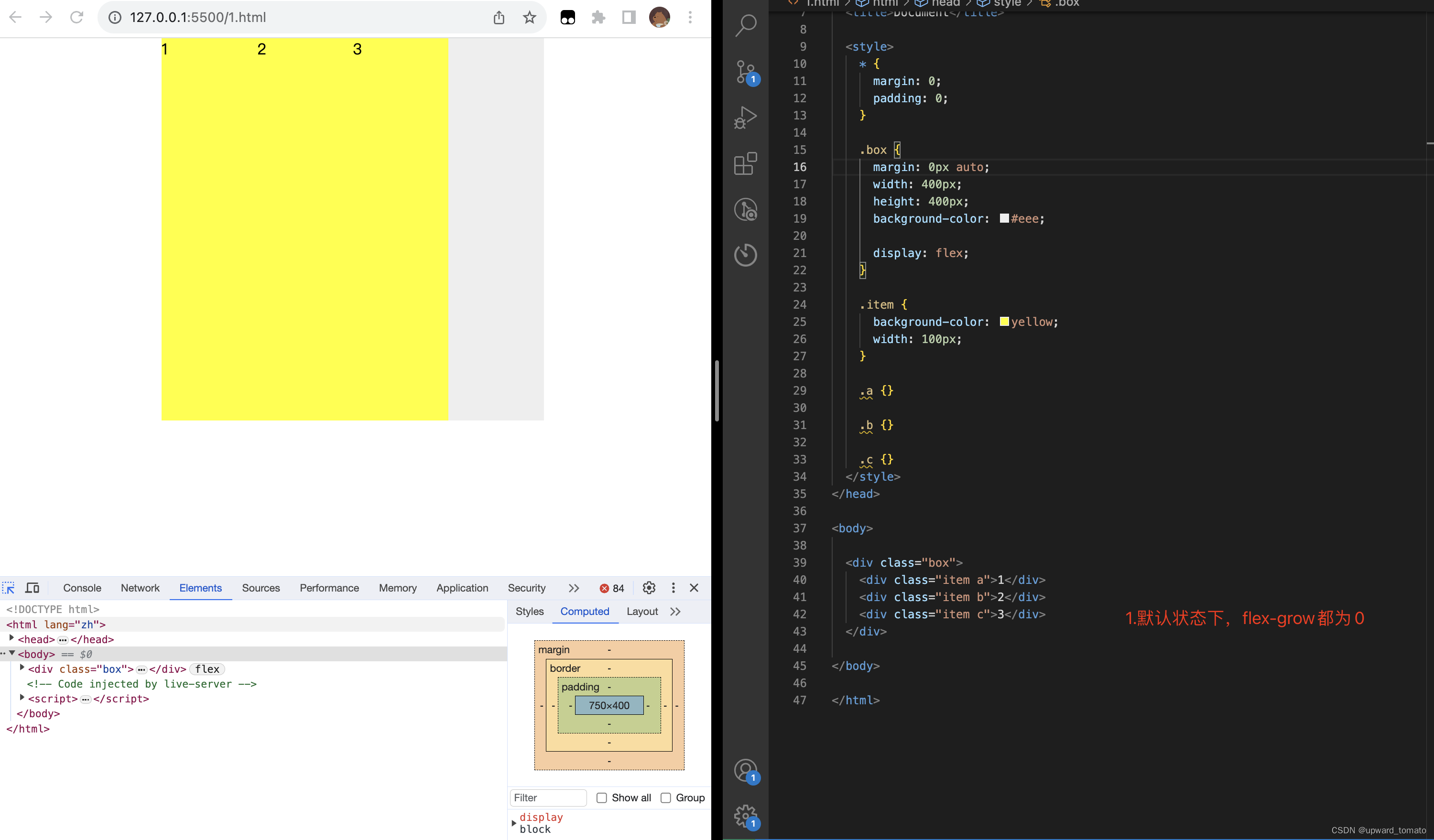This screenshot has width=1434, height=840.
Task: Expand the div class box node
Action: (x=22, y=668)
